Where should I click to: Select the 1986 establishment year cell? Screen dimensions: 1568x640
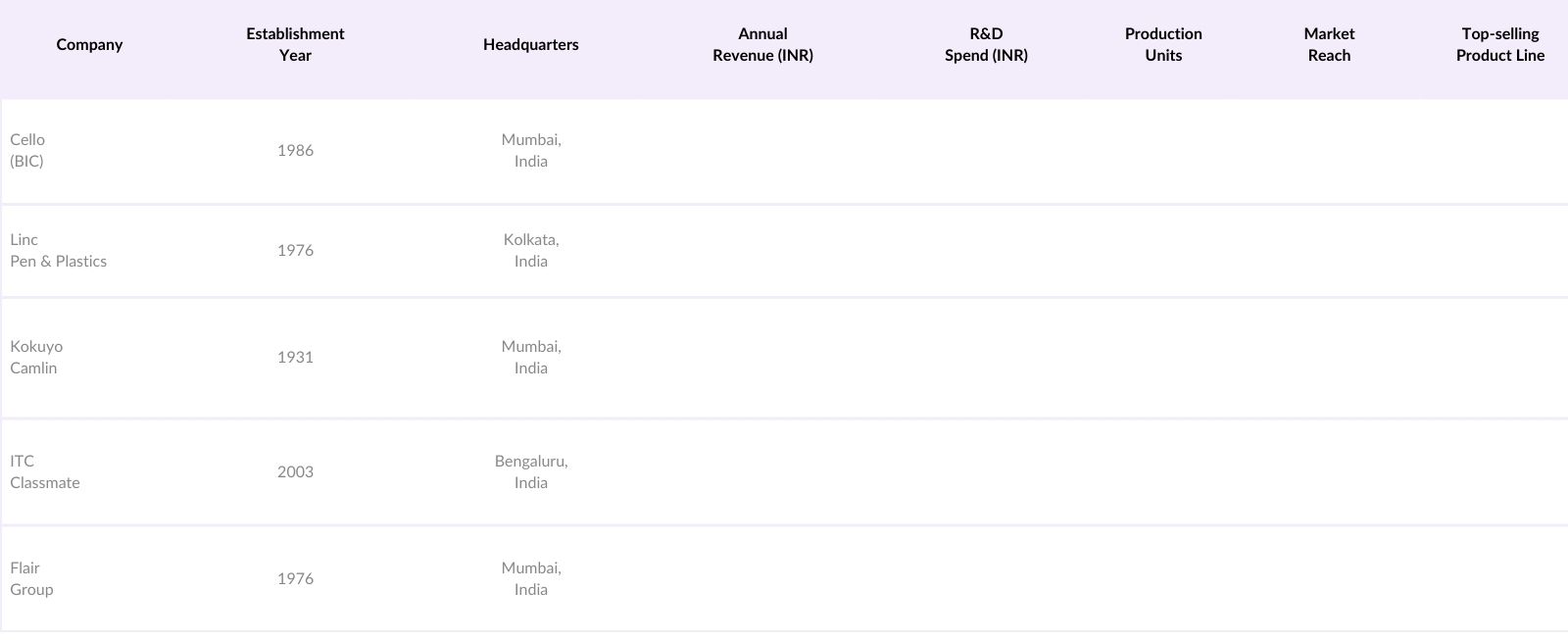(x=295, y=151)
